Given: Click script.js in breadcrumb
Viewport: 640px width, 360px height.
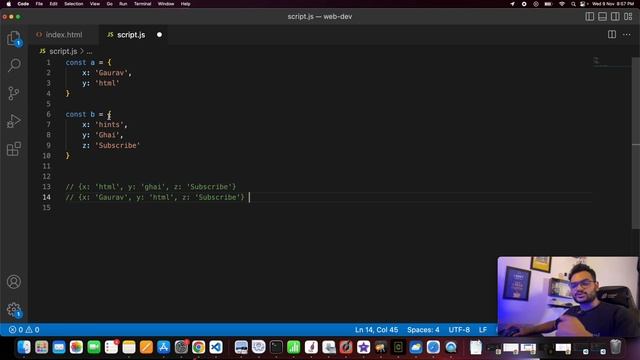Looking at the screenshot, I should point(63,51).
